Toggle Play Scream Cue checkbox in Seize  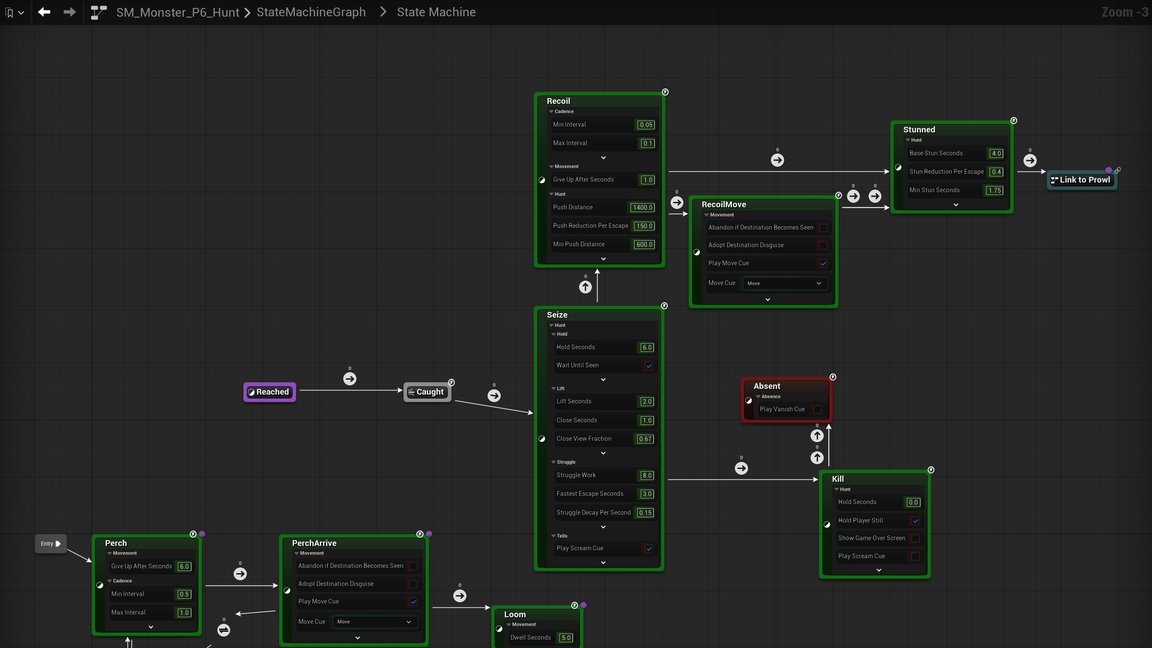click(649, 548)
